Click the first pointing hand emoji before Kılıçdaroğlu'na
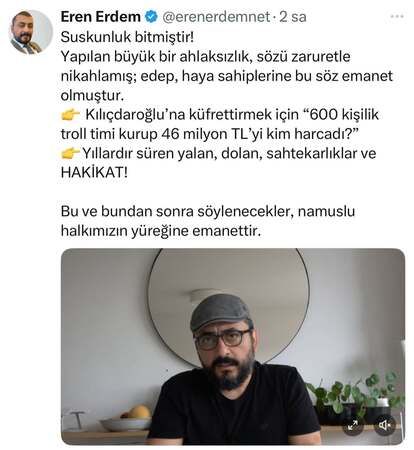Image resolution: width=414 pixels, height=450 pixels. (x=70, y=115)
